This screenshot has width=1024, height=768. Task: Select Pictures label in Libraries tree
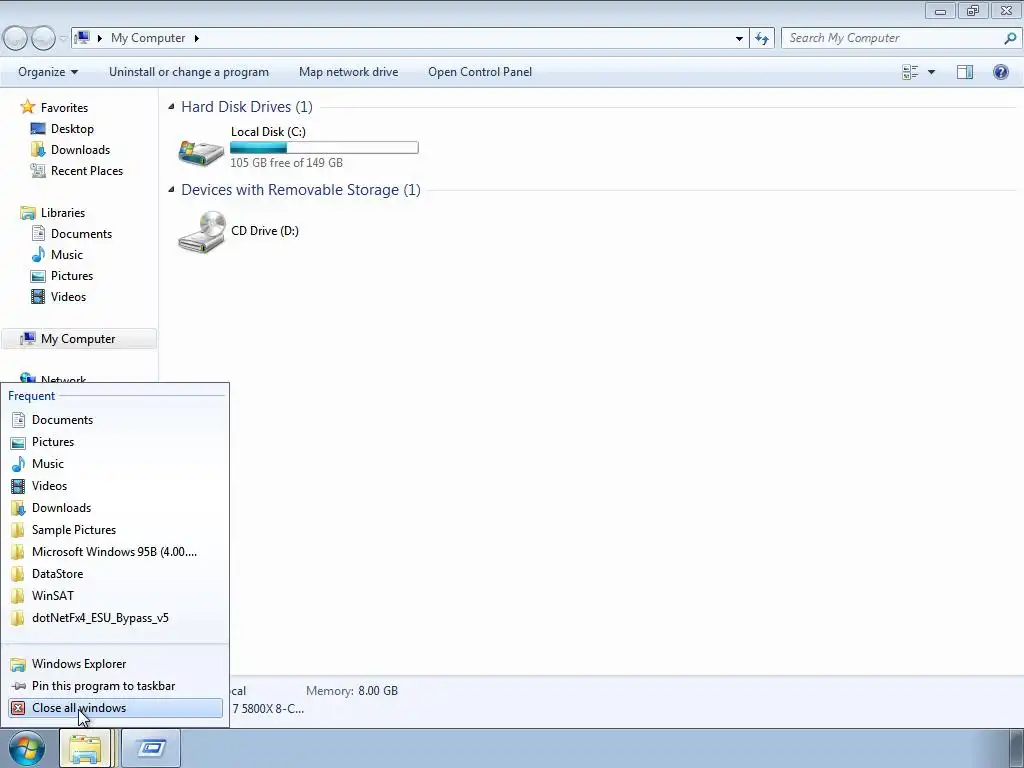click(72, 276)
